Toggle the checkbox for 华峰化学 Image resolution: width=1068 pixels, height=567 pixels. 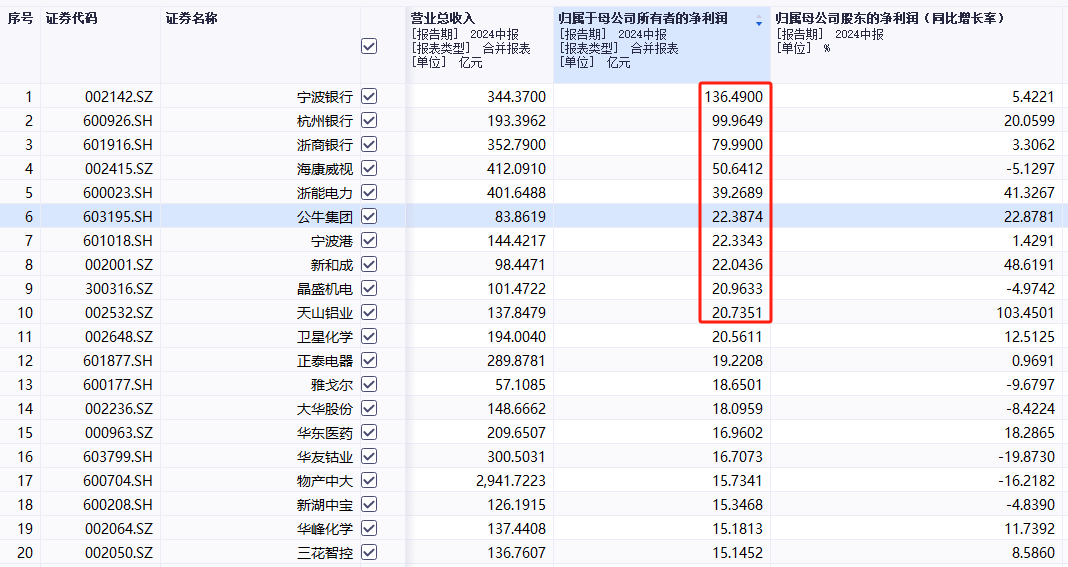tap(368, 528)
